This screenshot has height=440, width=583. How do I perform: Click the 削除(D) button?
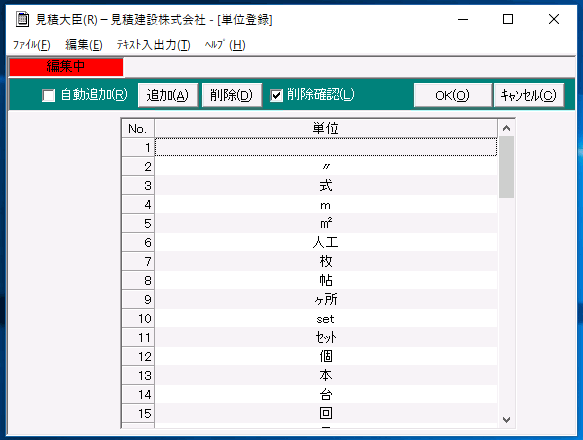pos(232,95)
